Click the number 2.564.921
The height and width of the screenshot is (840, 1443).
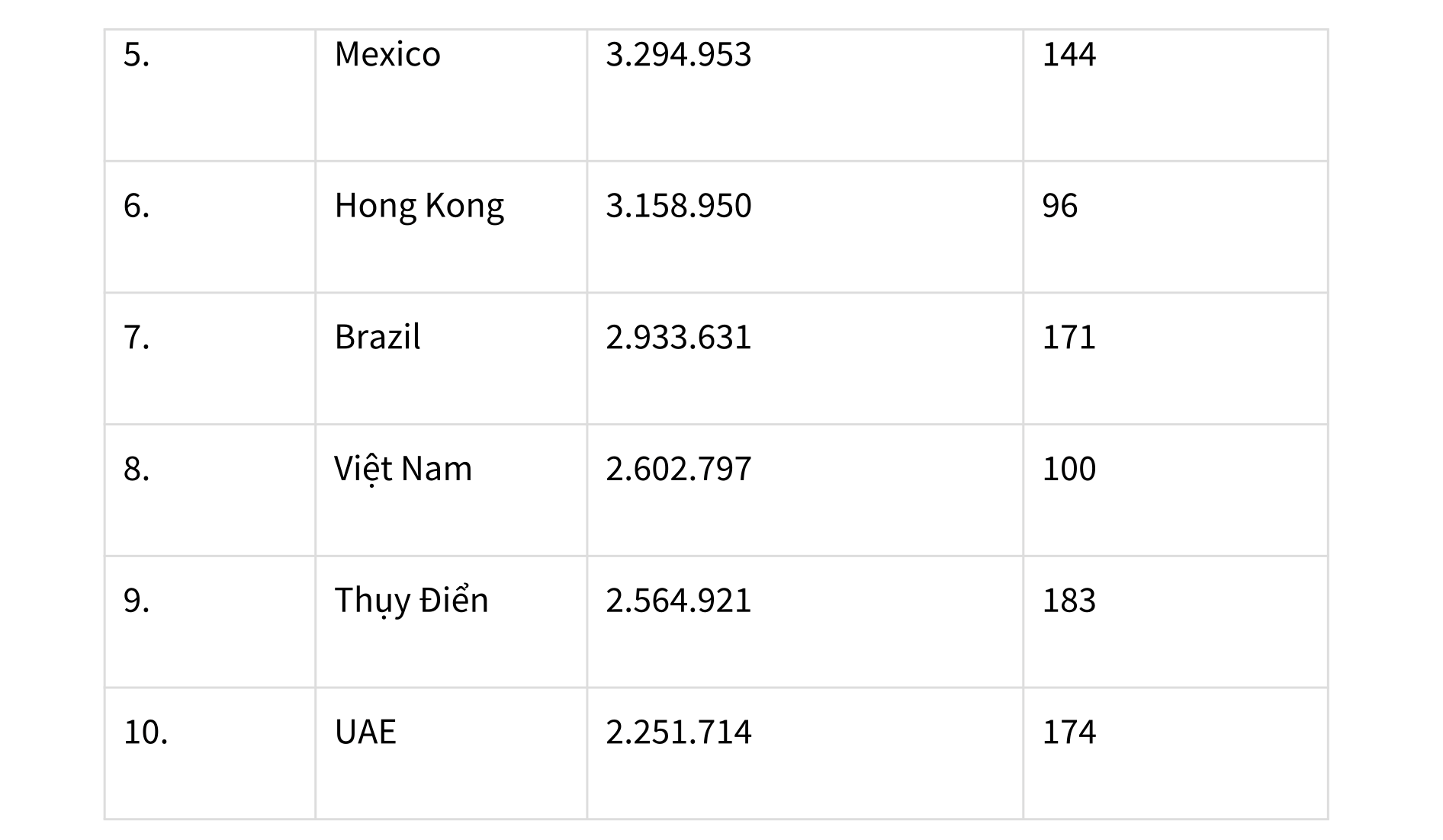coord(678,601)
